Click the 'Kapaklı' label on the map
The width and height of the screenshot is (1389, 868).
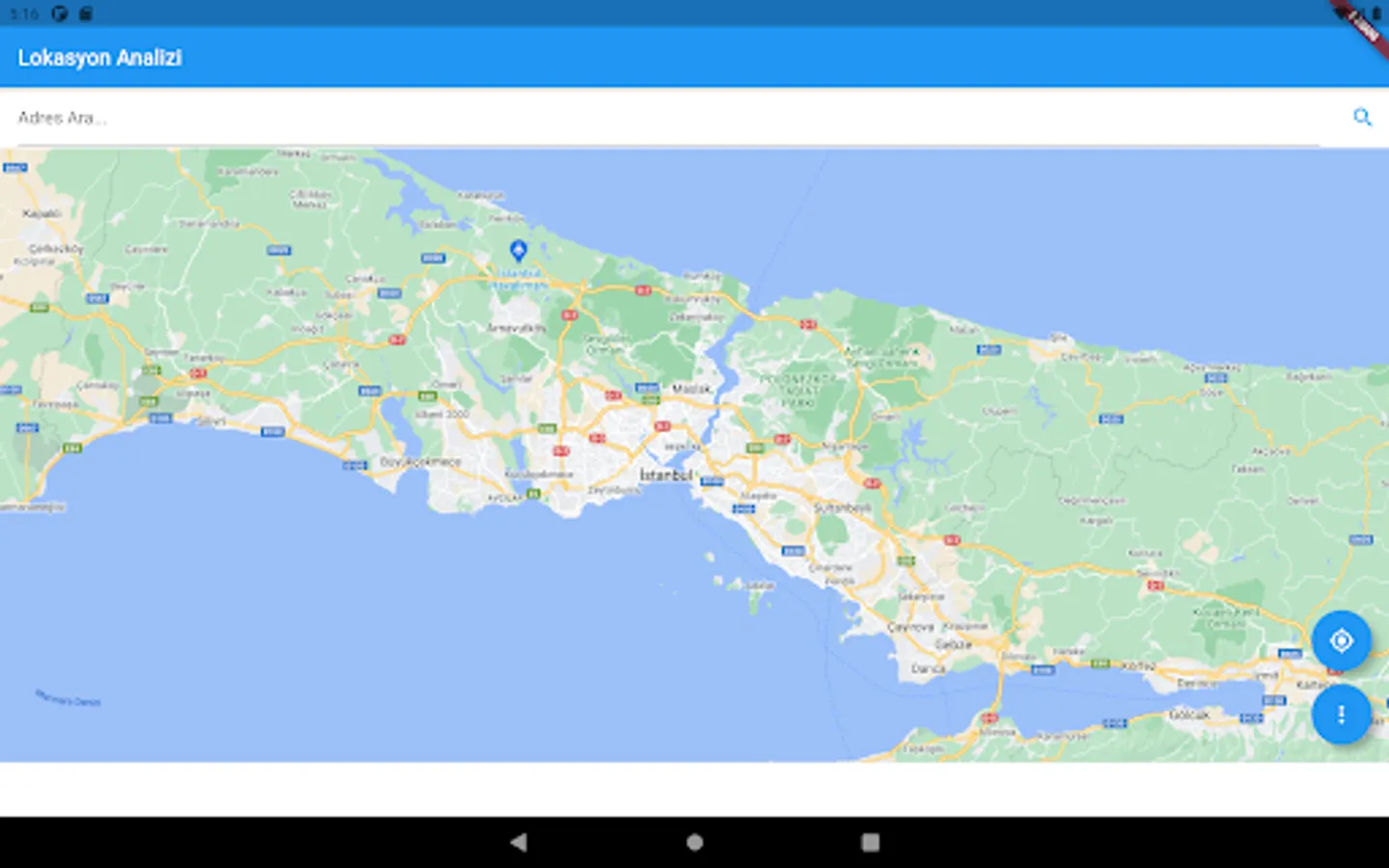41,213
